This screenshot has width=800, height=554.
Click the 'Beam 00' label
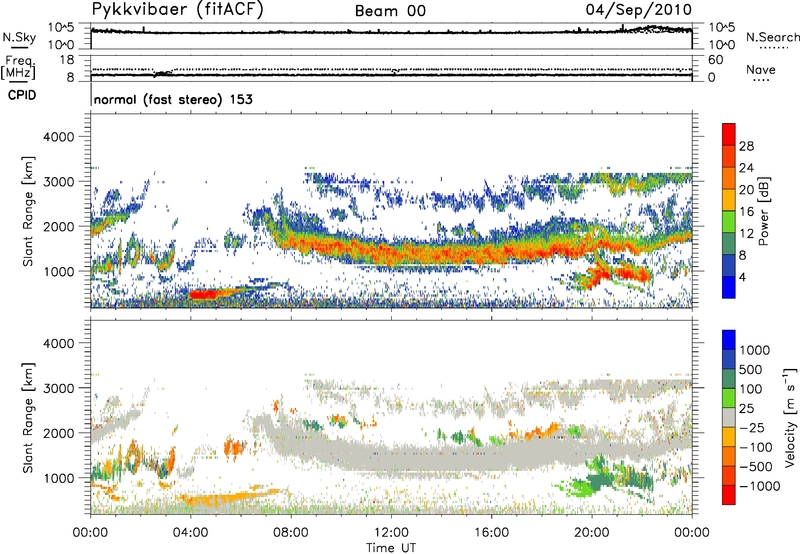[390, 11]
